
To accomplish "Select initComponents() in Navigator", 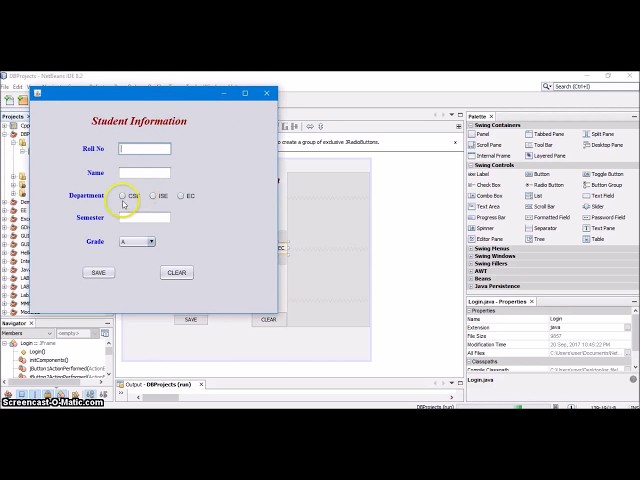I will point(49,360).
